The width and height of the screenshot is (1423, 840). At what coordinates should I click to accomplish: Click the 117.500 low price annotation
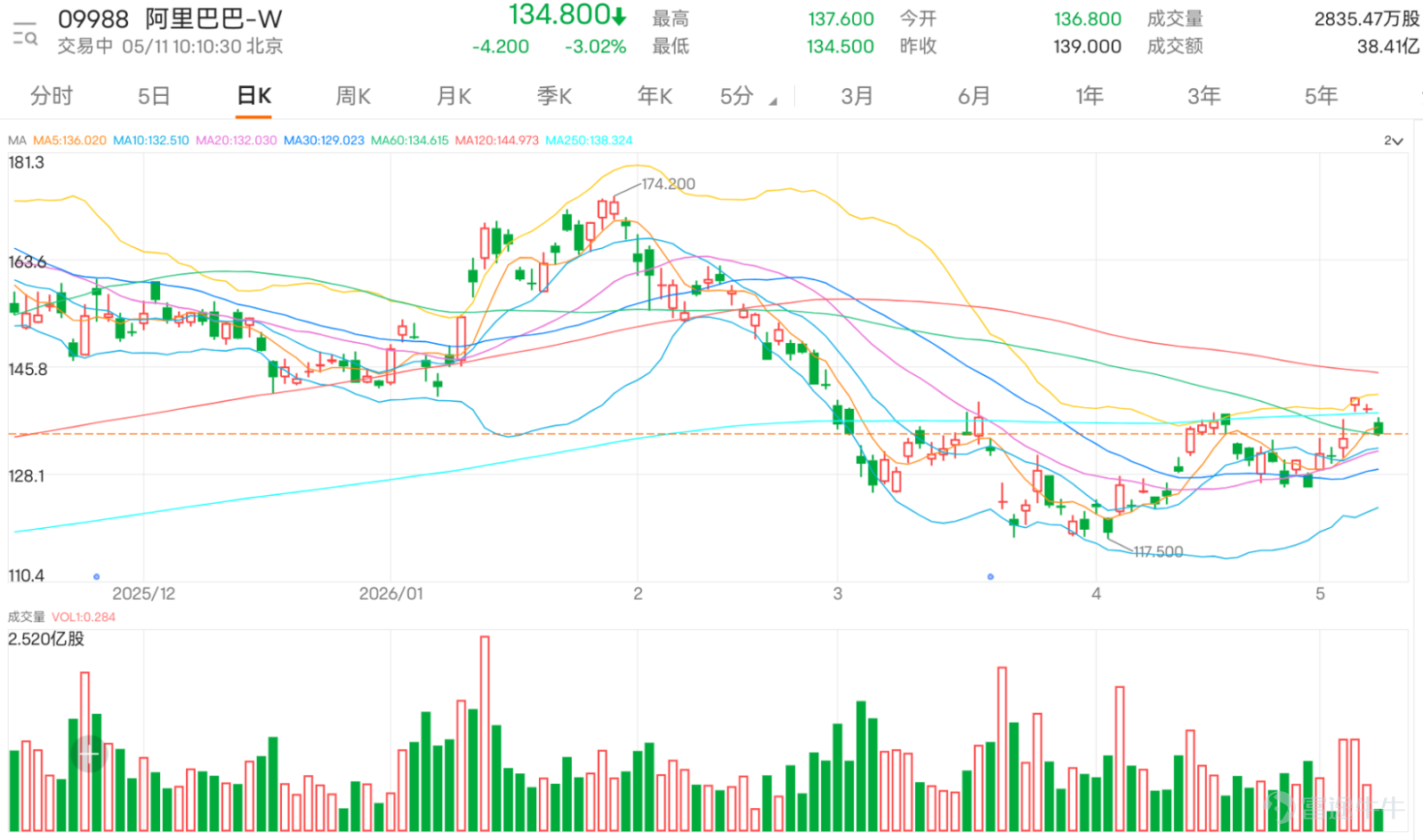(1158, 552)
